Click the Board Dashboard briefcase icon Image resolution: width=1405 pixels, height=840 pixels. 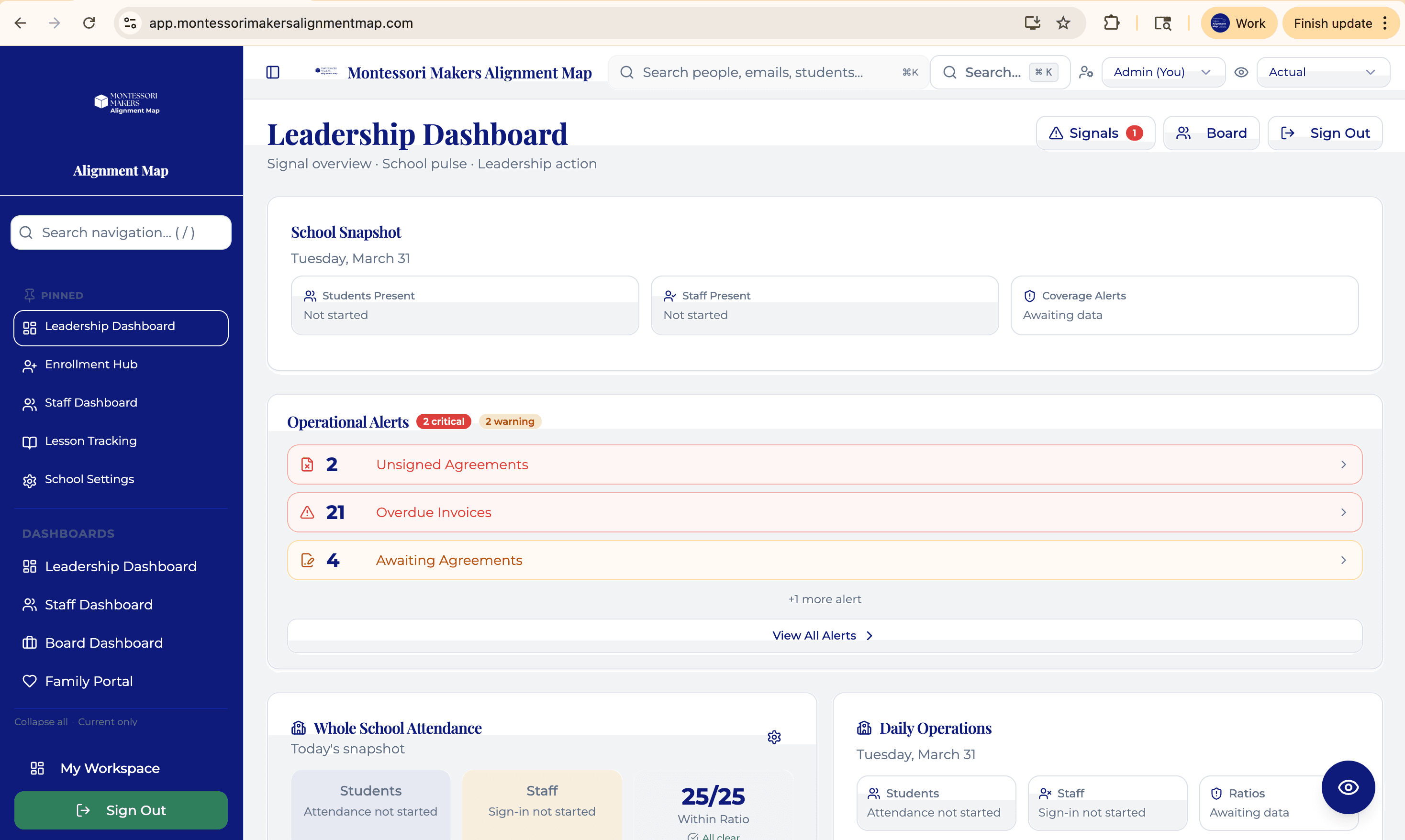tap(30, 642)
